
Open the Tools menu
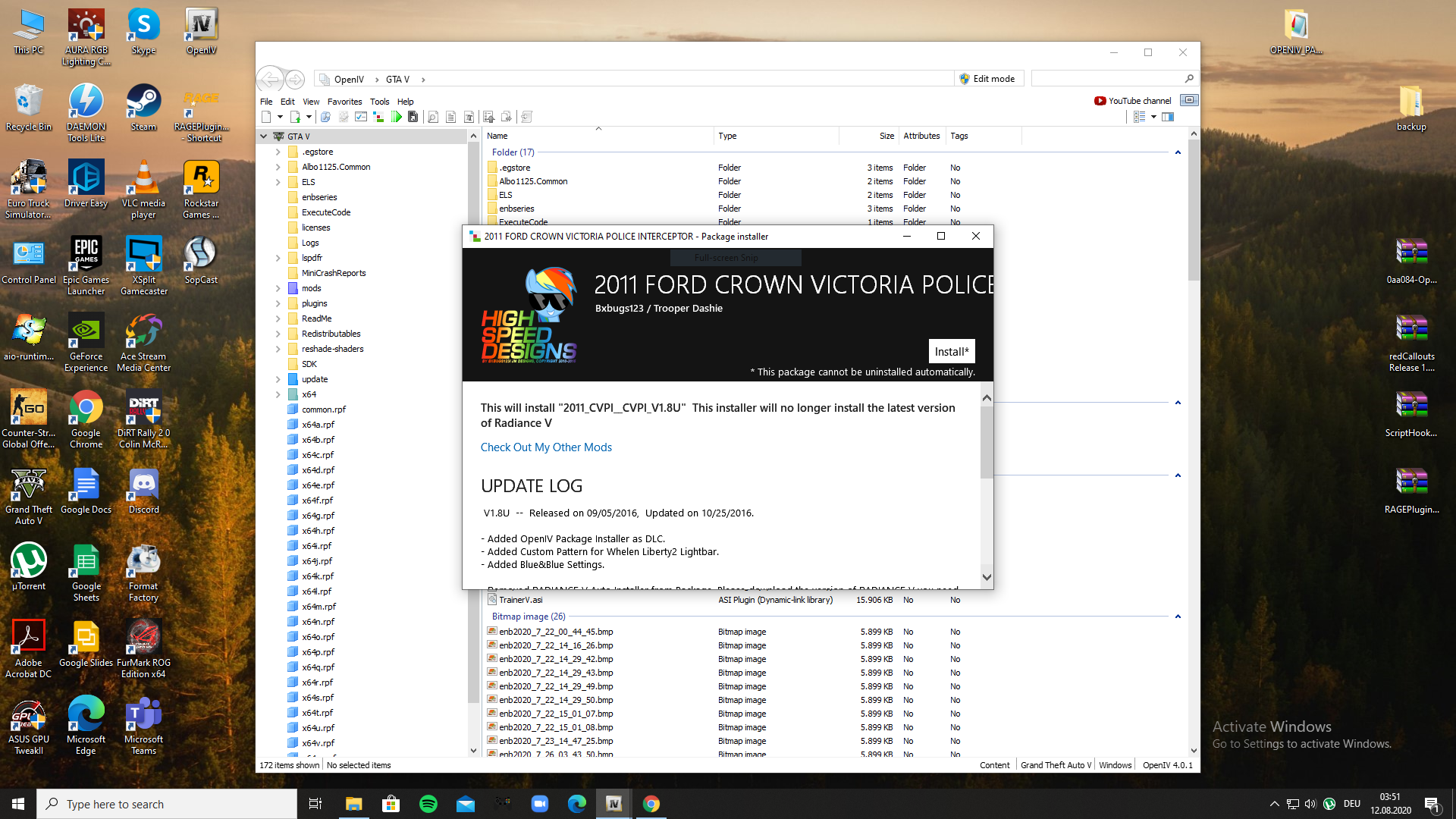click(x=379, y=102)
